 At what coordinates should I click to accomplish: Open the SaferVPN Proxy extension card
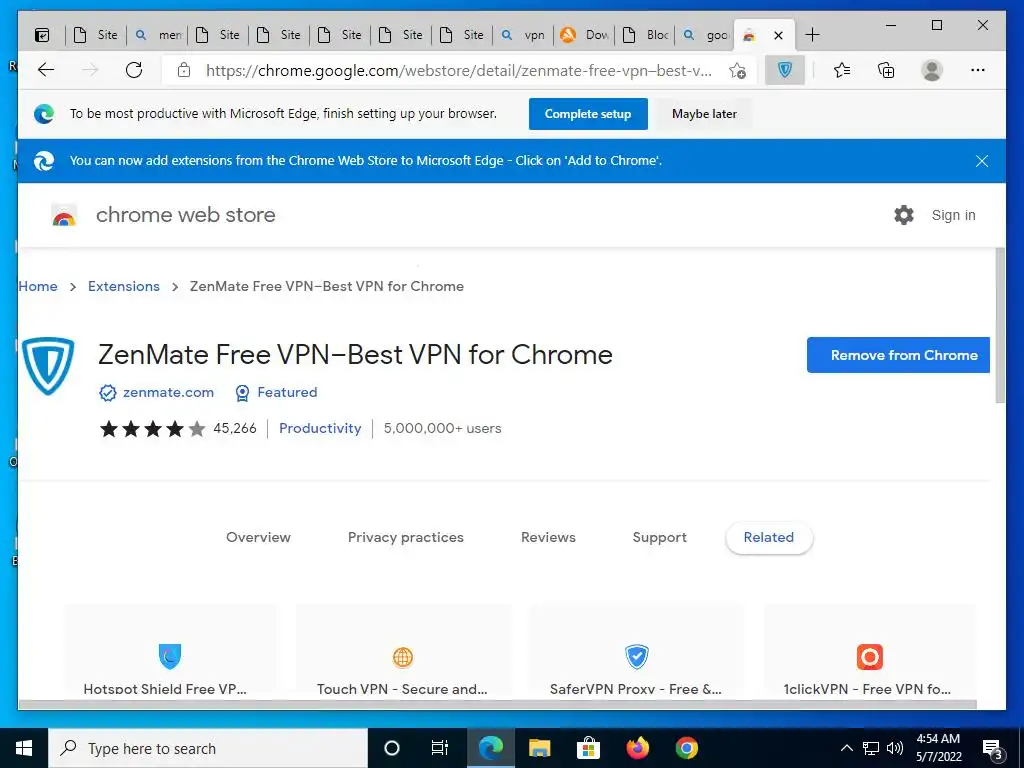click(x=636, y=651)
